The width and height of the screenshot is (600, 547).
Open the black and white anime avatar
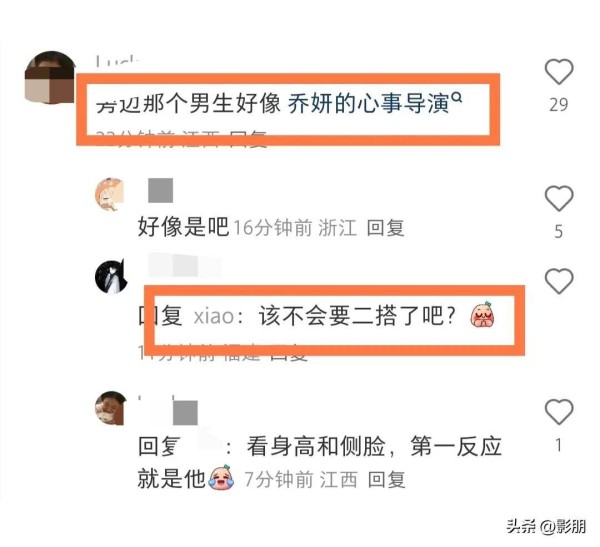click(111, 276)
